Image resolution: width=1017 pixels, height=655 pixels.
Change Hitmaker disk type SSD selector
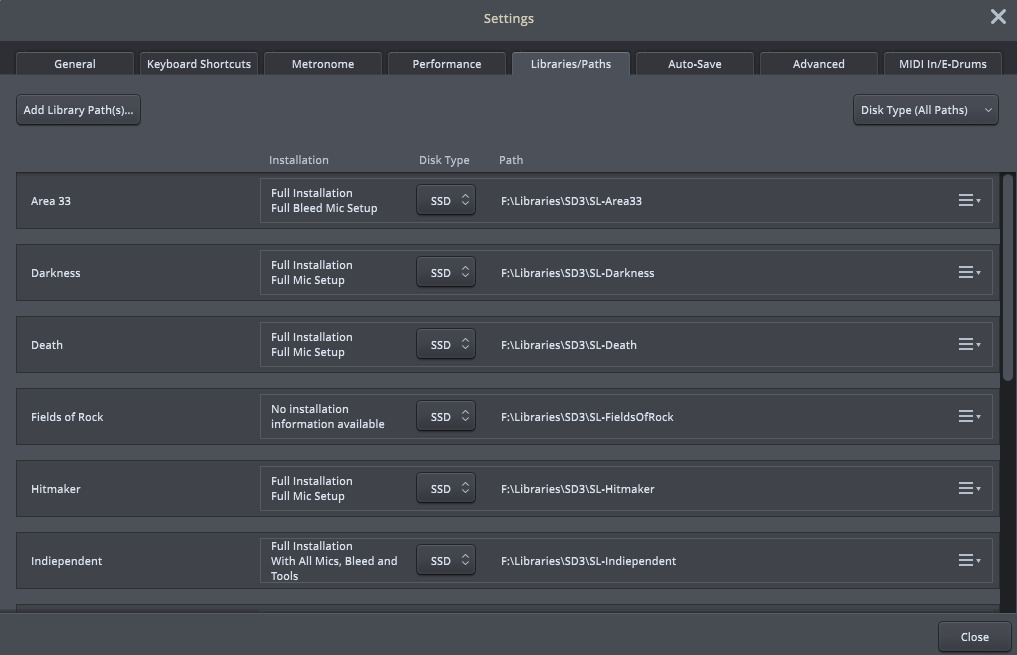click(446, 489)
